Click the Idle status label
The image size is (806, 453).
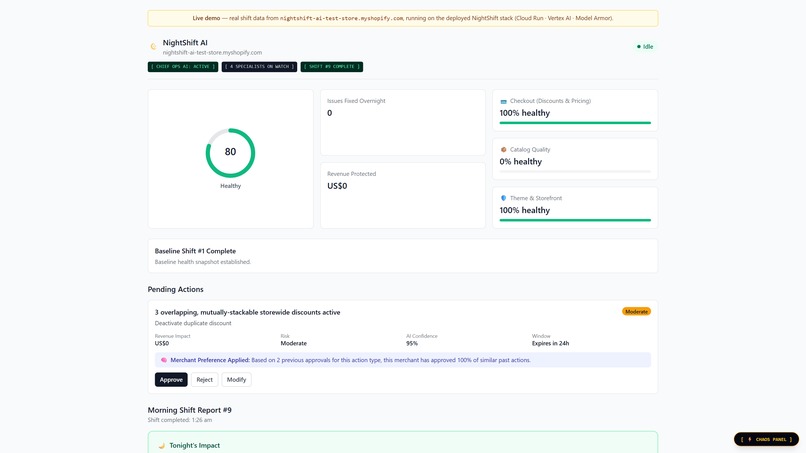pos(648,47)
